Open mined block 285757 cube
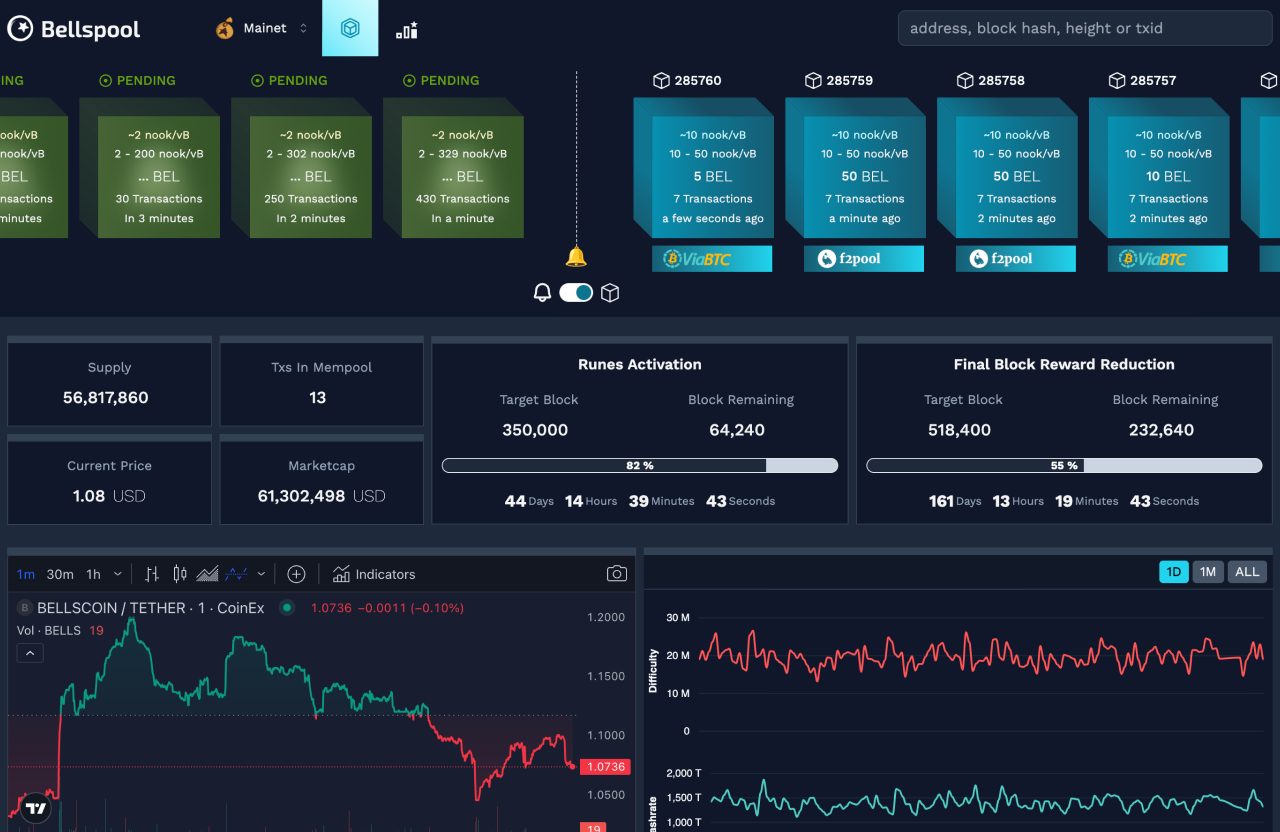This screenshot has width=1280, height=832. point(1159,168)
